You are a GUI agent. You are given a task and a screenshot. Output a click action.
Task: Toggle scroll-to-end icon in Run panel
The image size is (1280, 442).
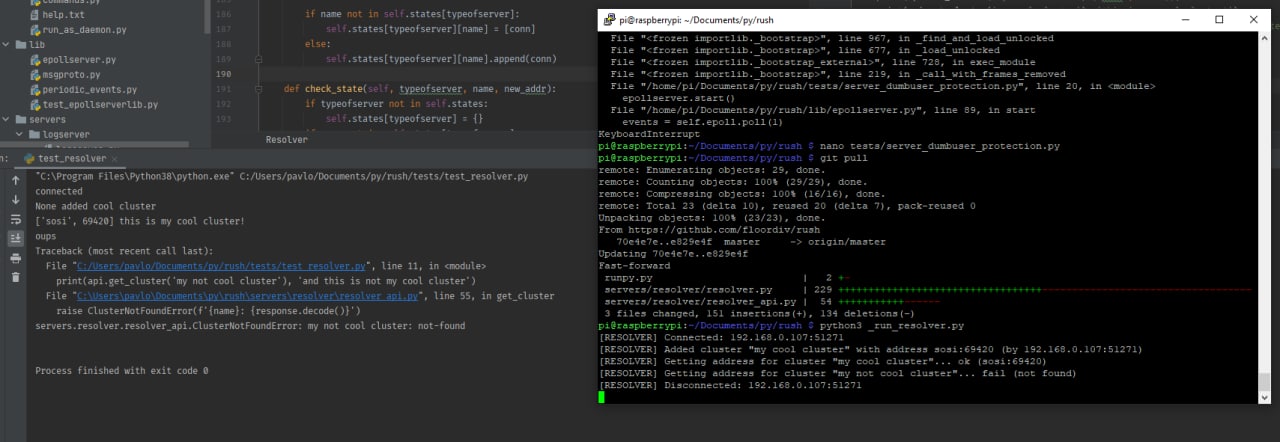pos(15,238)
